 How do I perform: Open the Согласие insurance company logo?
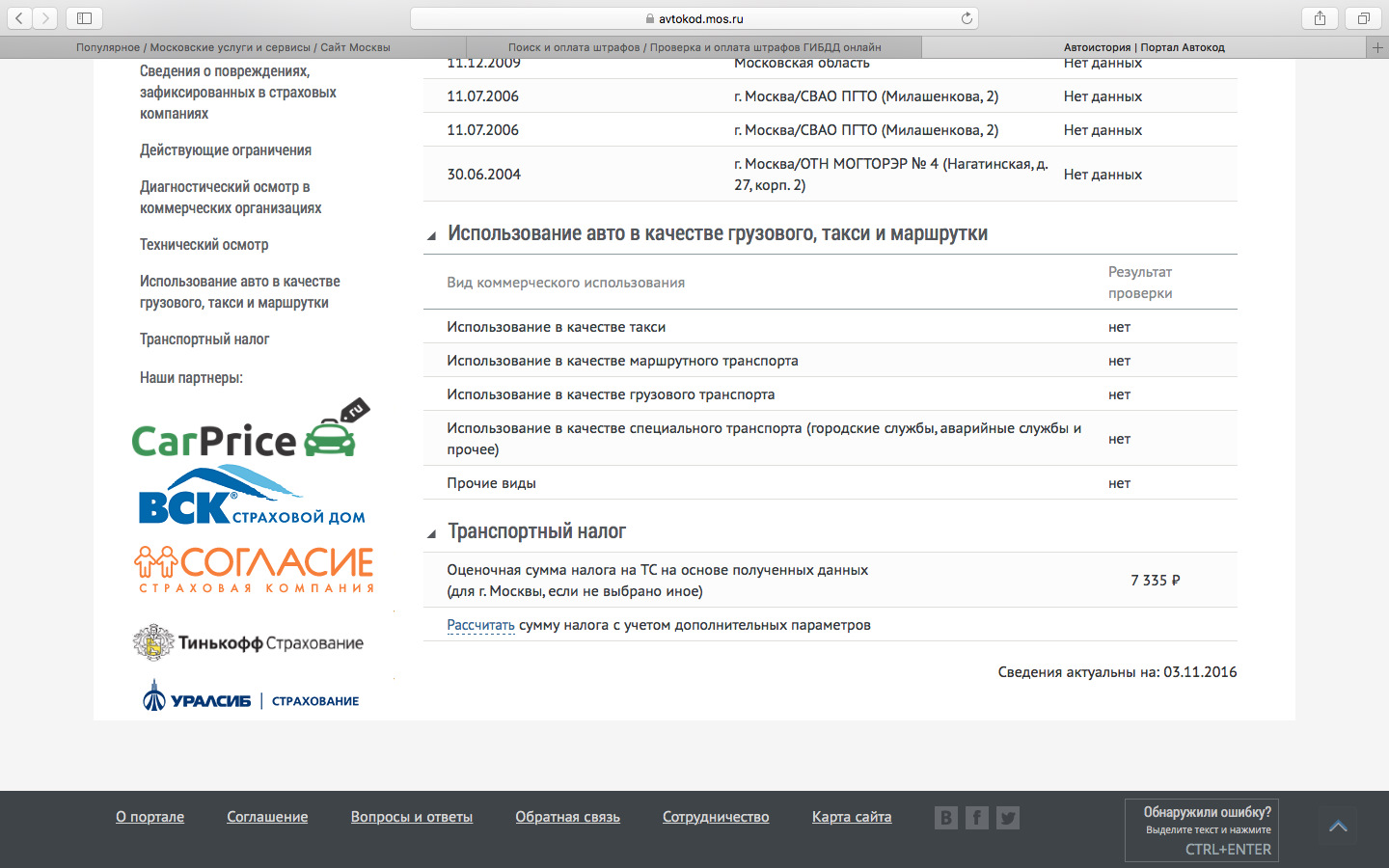[254, 569]
